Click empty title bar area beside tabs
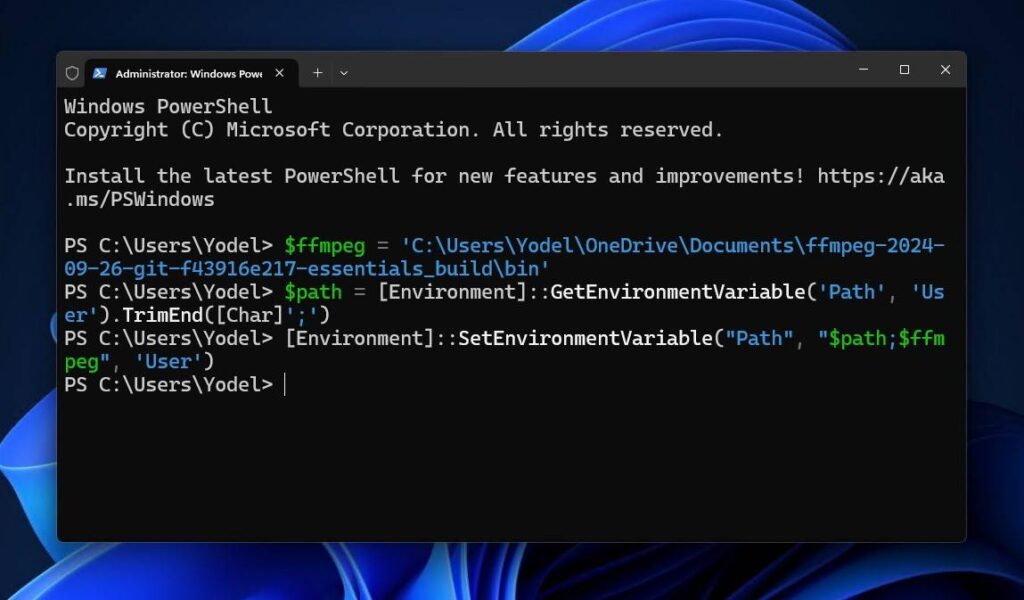The height and width of the screenshot is (600, 1024). pos(600,72)
